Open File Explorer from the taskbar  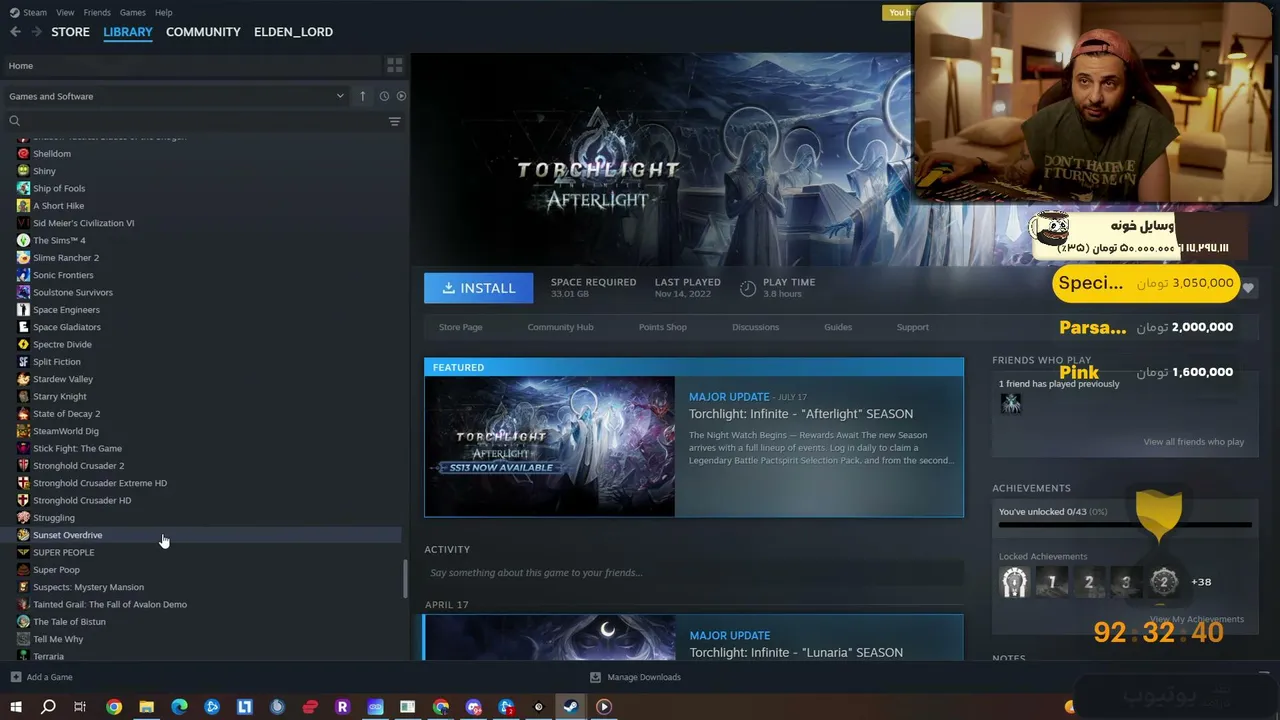(x=146, y=707)
